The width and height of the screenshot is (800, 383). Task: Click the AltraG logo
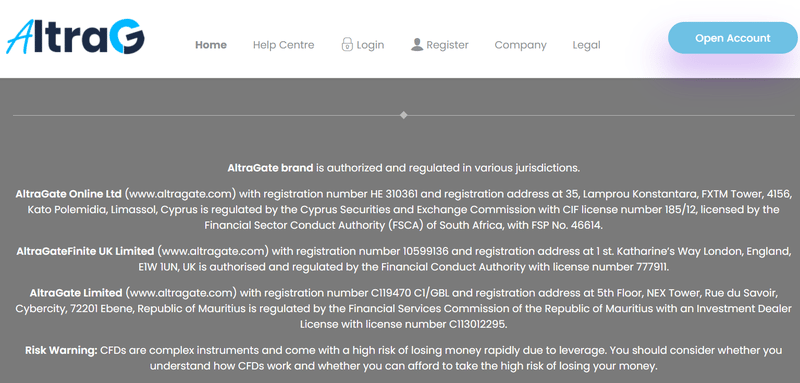point(76,37)
